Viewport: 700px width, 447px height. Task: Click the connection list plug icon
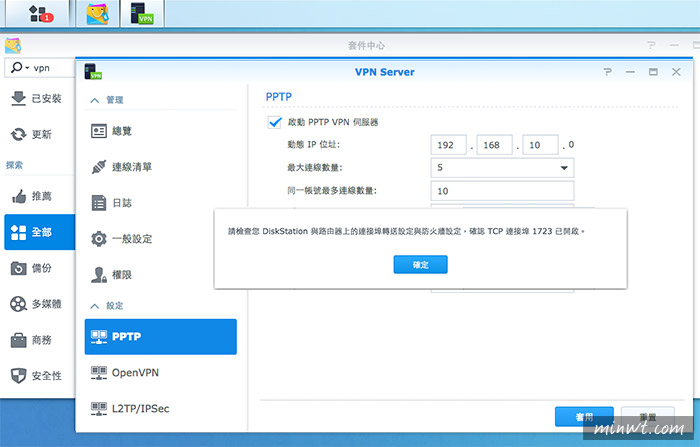(99, 167)
